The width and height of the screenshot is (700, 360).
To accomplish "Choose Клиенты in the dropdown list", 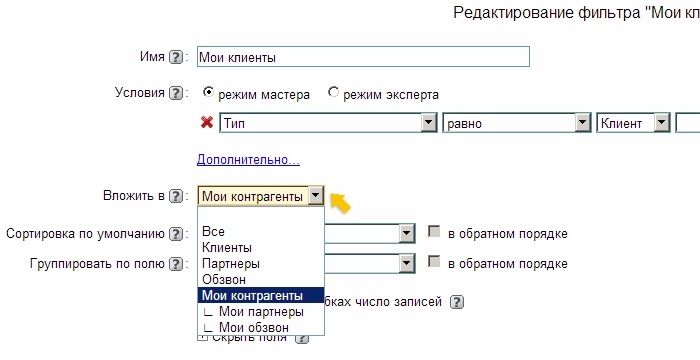I will coord(261,247).
